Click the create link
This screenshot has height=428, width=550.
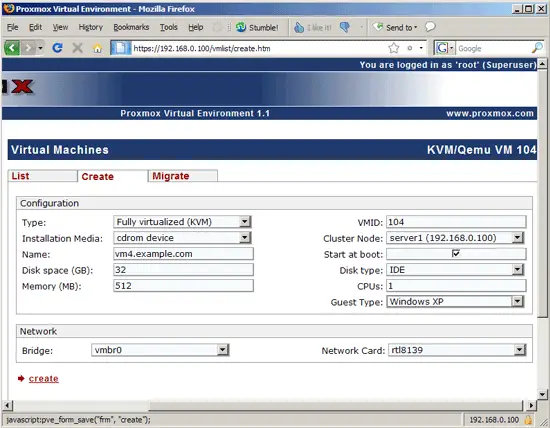[43, 379]
